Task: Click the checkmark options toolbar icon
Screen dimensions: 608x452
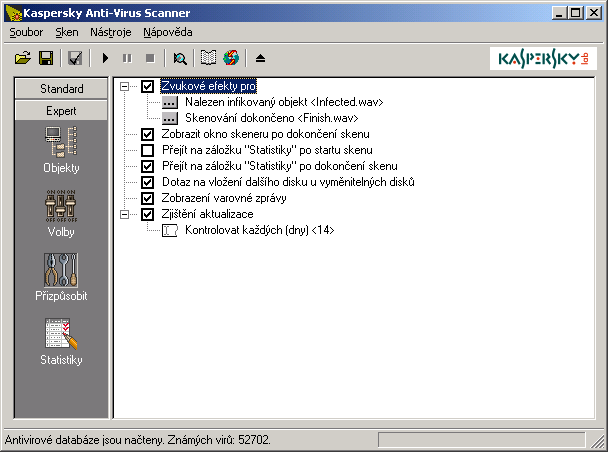Action: pyautogui.click(x=75, y=59)
